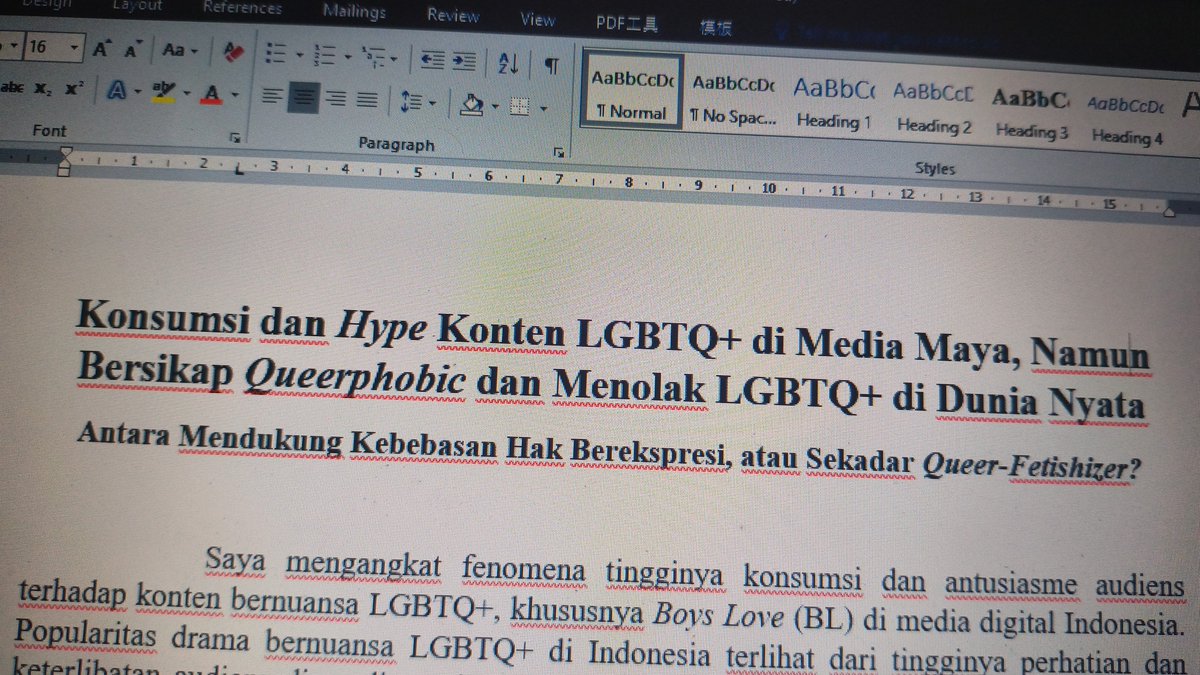Click the word "mengangkat" in first line

click(364, 568)
